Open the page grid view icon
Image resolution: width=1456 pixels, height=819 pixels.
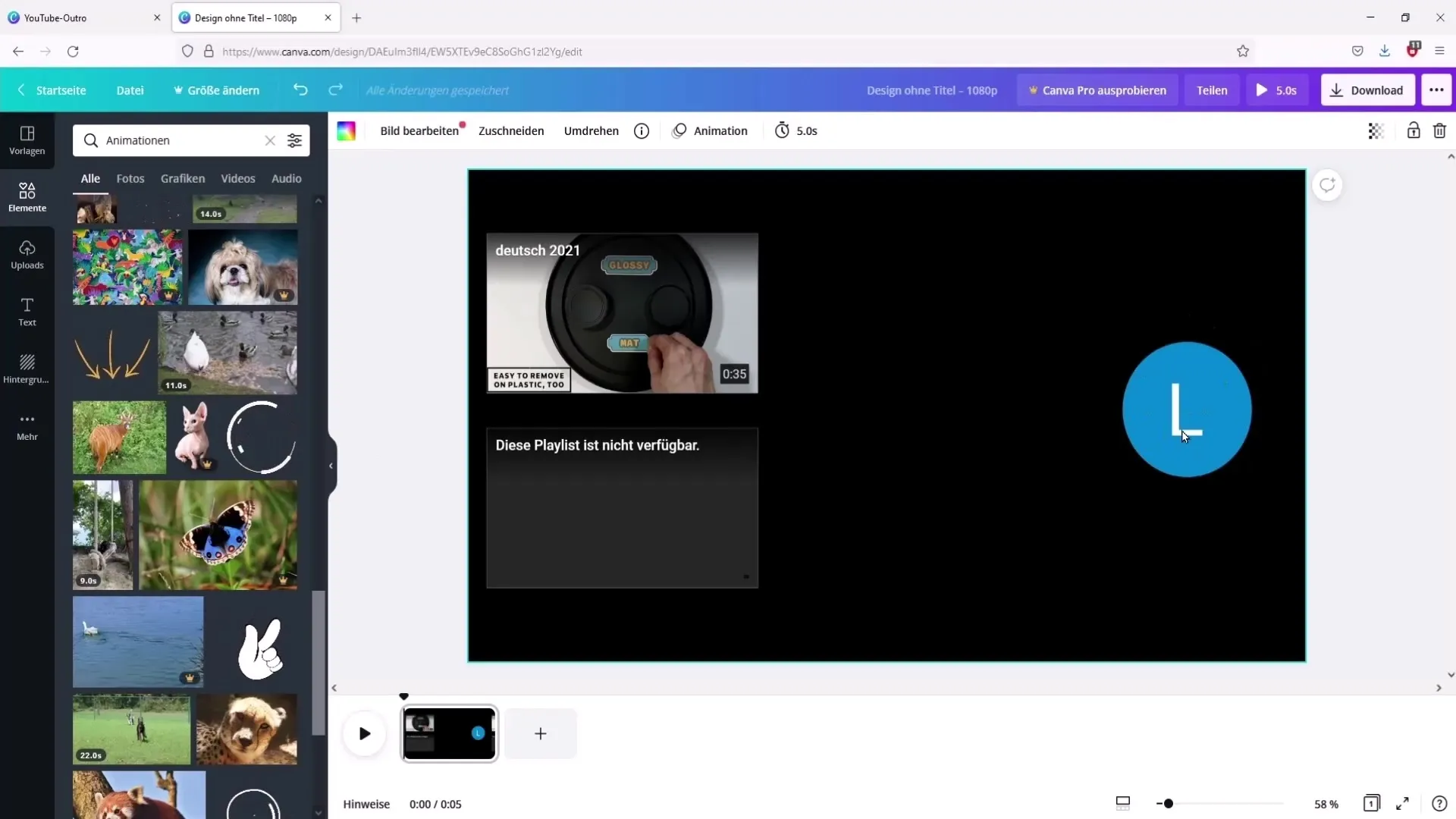point(1371,803)
